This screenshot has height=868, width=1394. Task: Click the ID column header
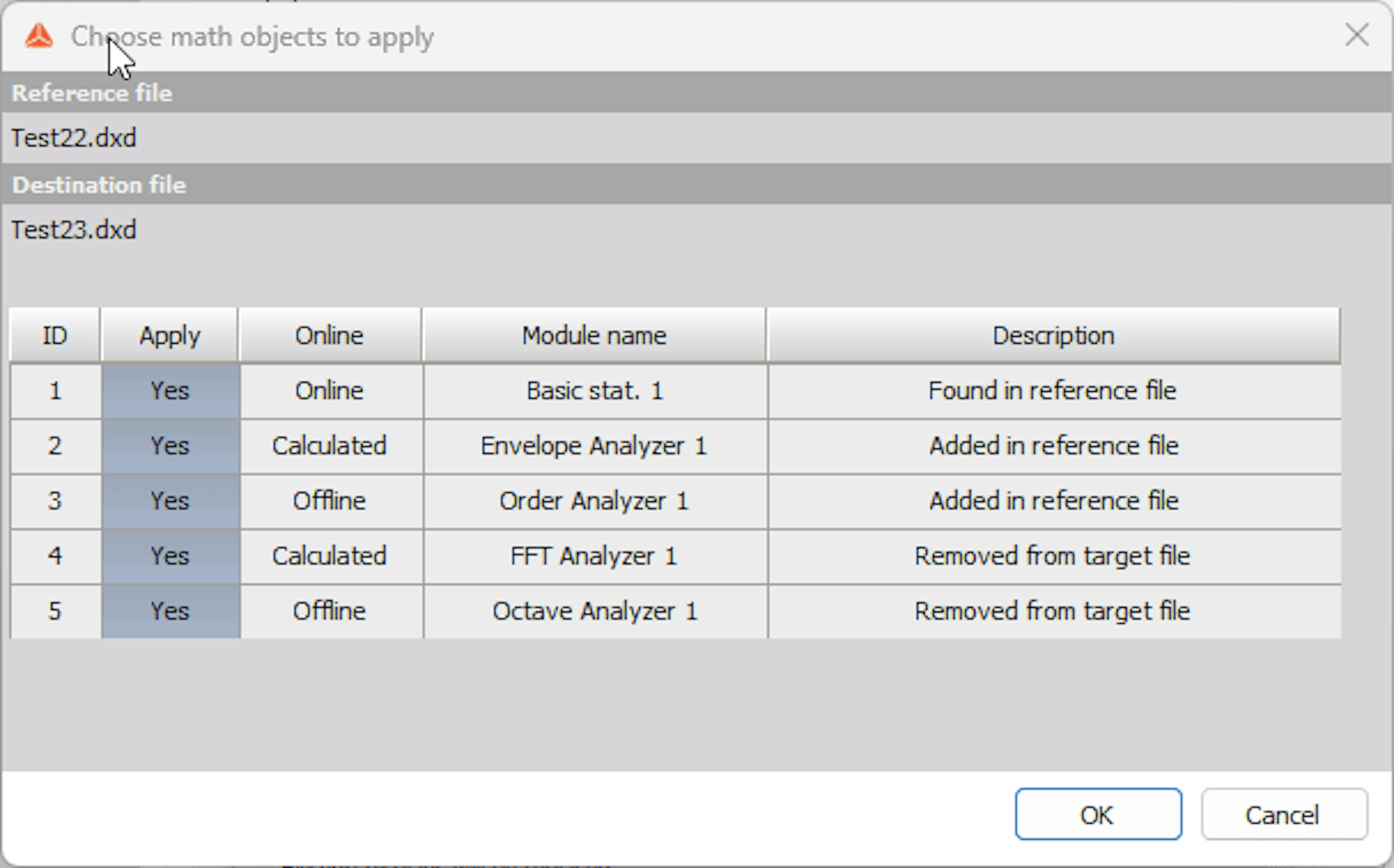coord(55,335)
